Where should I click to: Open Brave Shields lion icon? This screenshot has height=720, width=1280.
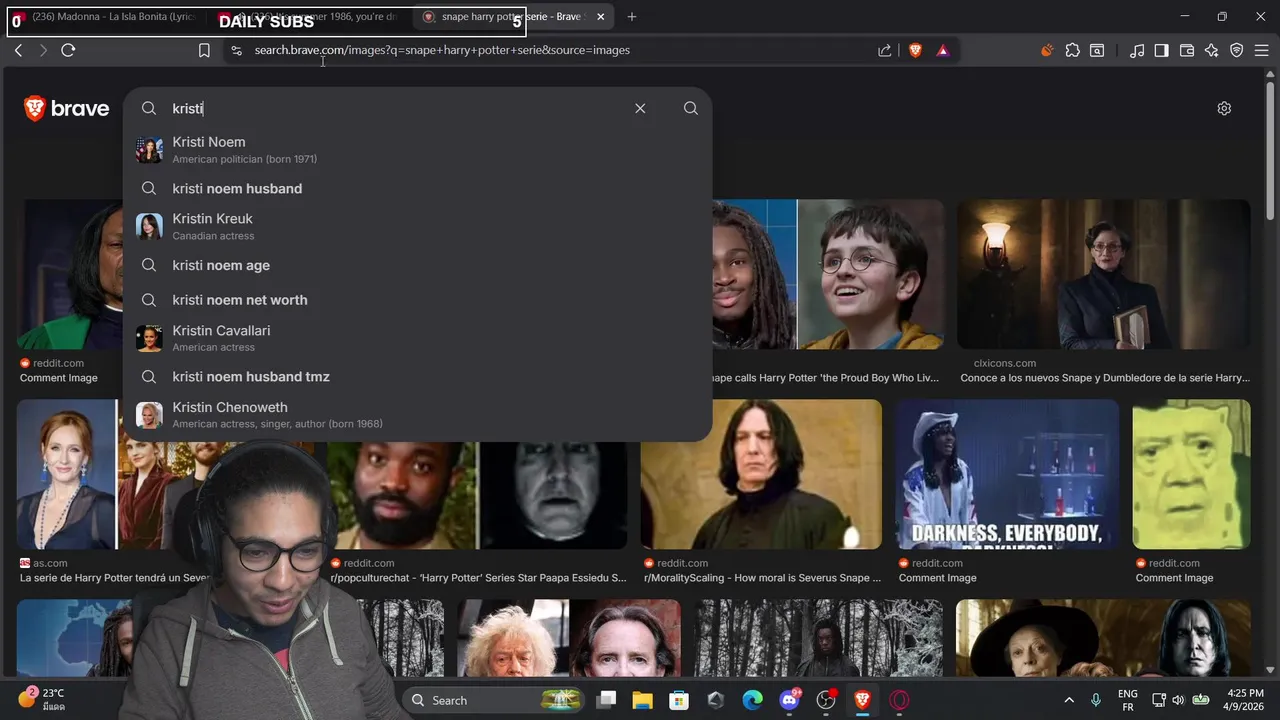[915, 50]
